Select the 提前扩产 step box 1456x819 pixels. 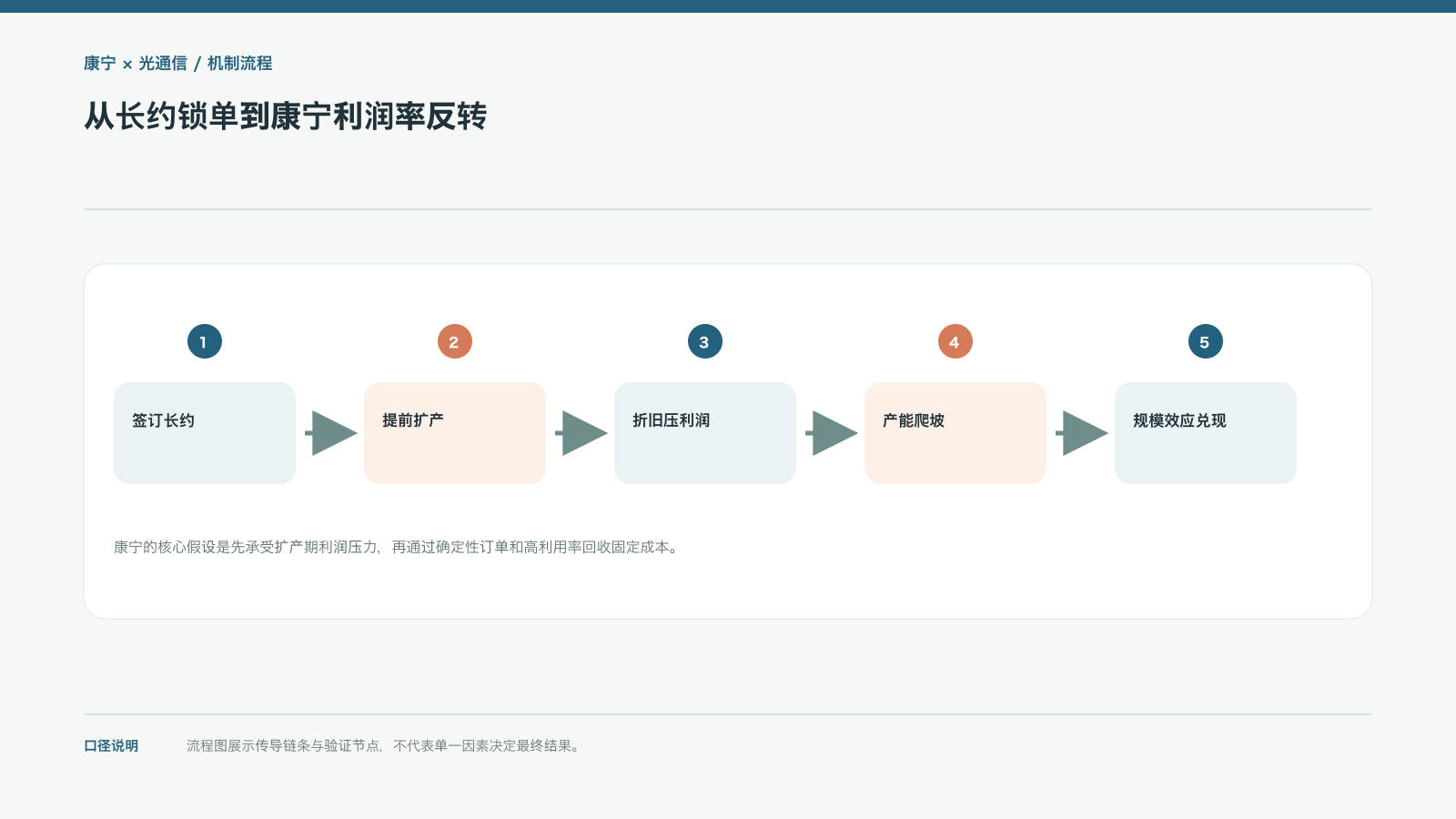455,433
